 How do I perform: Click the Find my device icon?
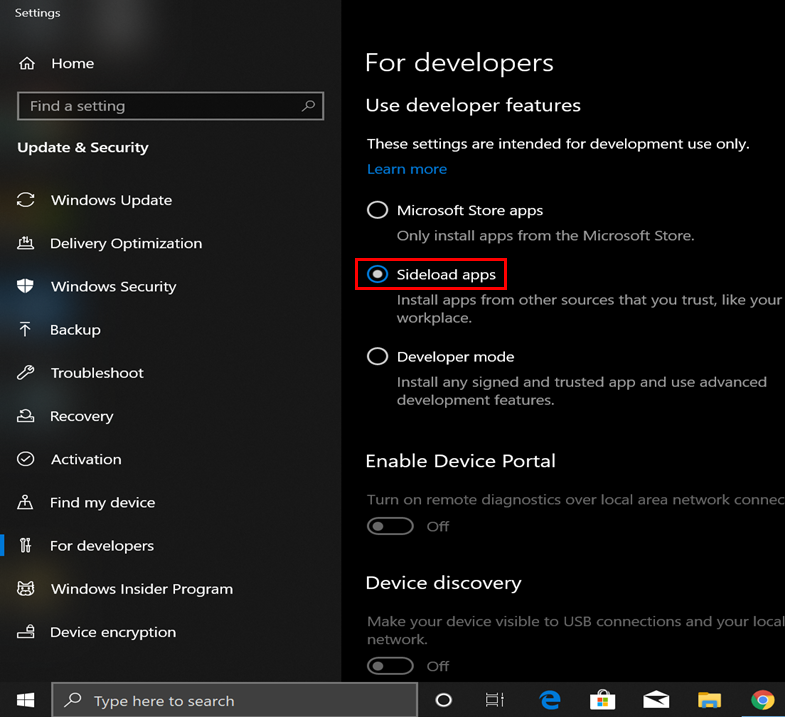tap(25, 502)
